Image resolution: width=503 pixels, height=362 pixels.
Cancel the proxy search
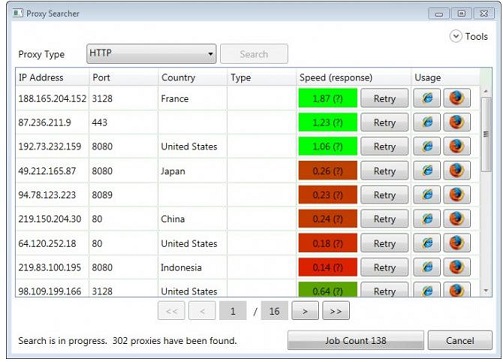pos(460,340)
